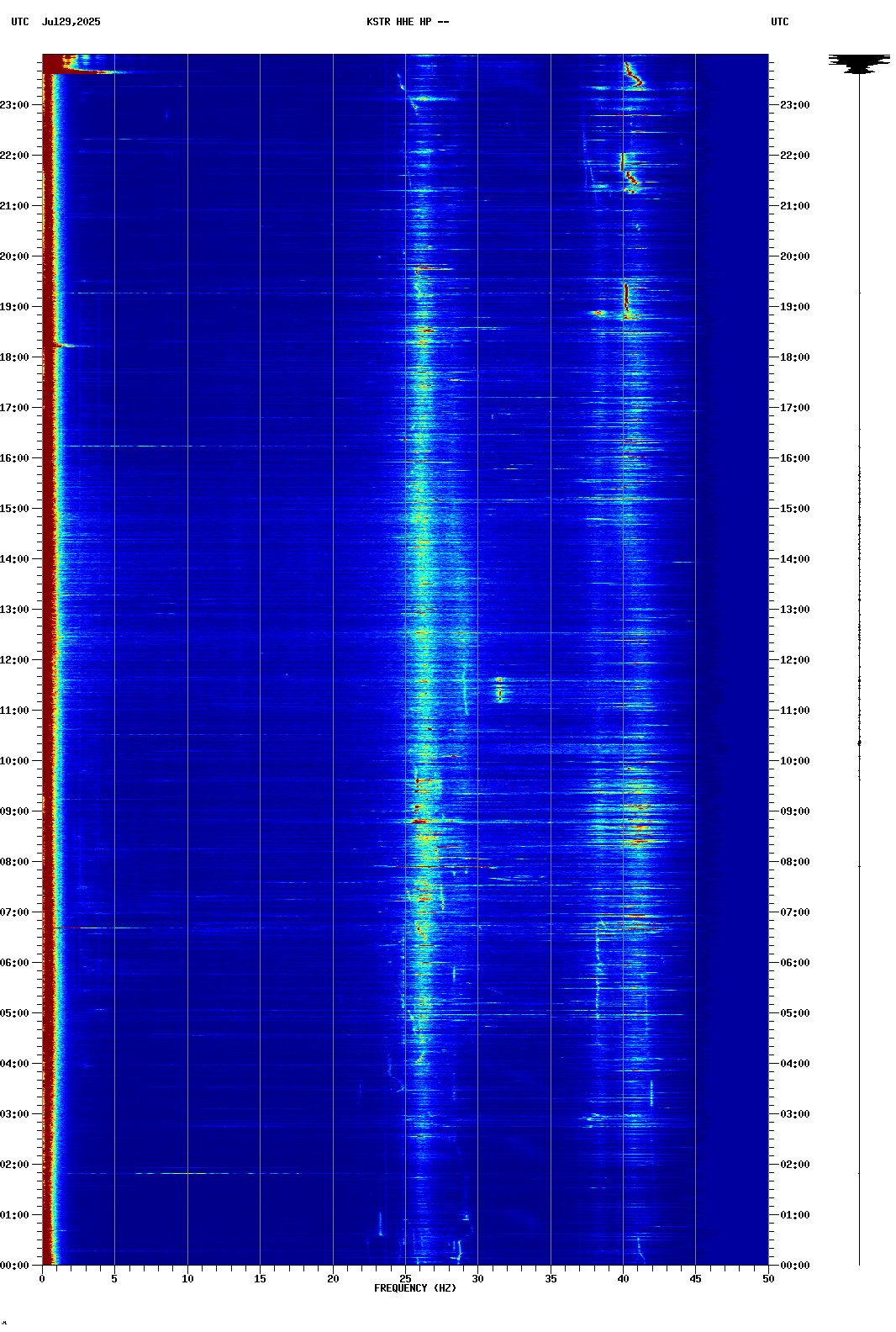
Task: Click 18:00 on the right time axis
Action: [795, 357]
